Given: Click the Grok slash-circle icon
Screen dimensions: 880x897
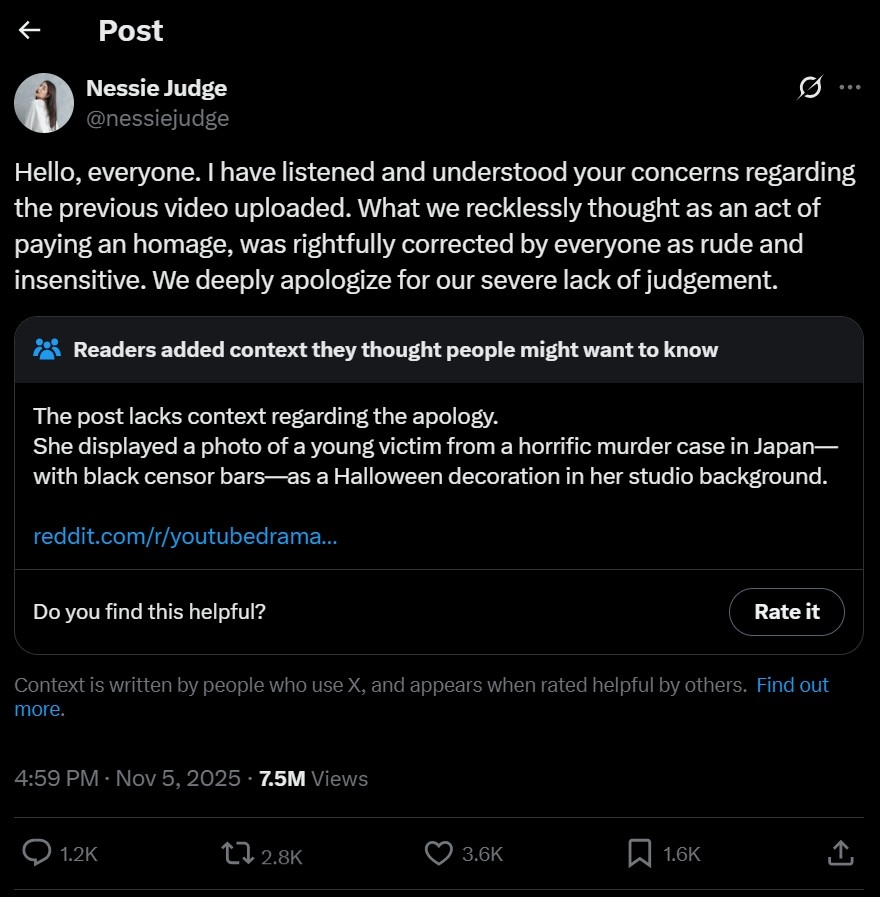Looking at the screenshot, I should coord(810,88).
